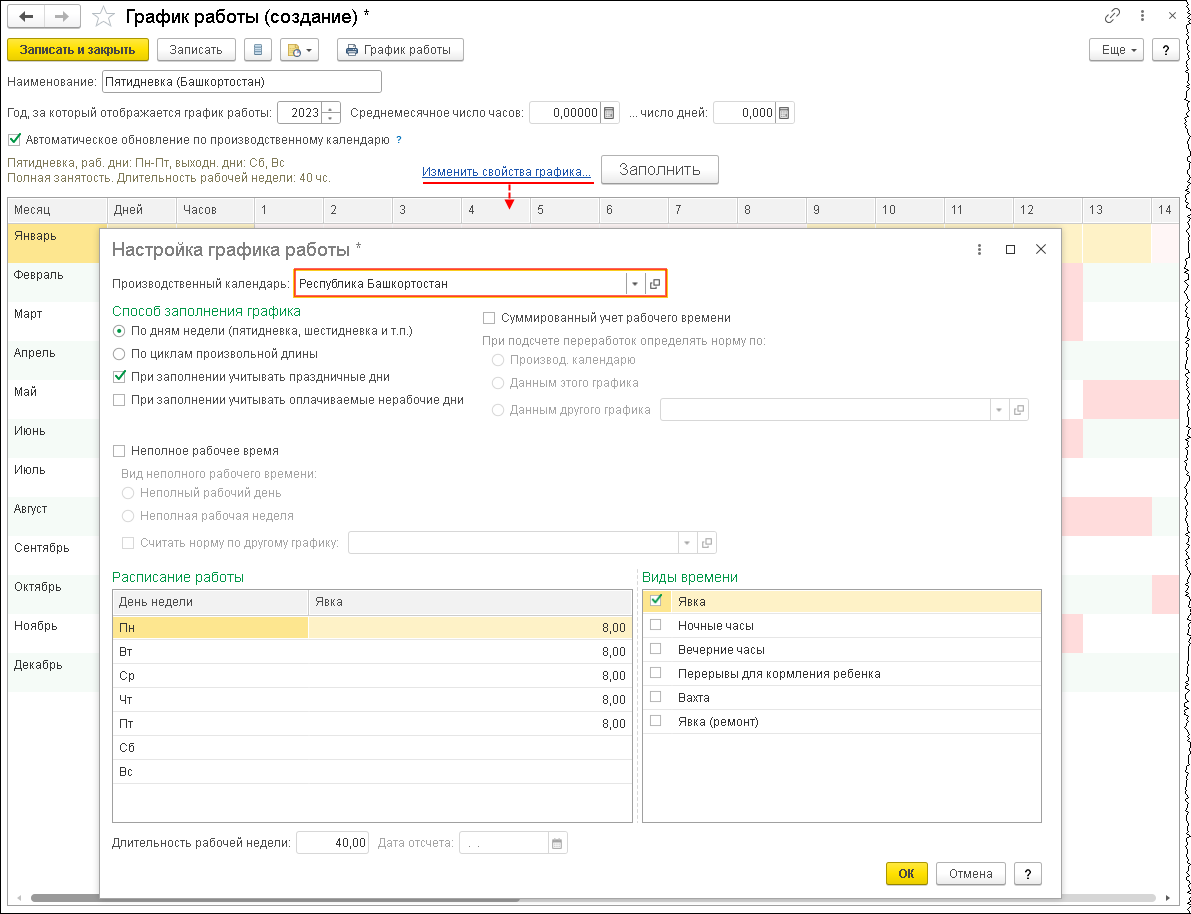Check Вахта time type
Screen dimensions: 1191x914
click(656, 697)
